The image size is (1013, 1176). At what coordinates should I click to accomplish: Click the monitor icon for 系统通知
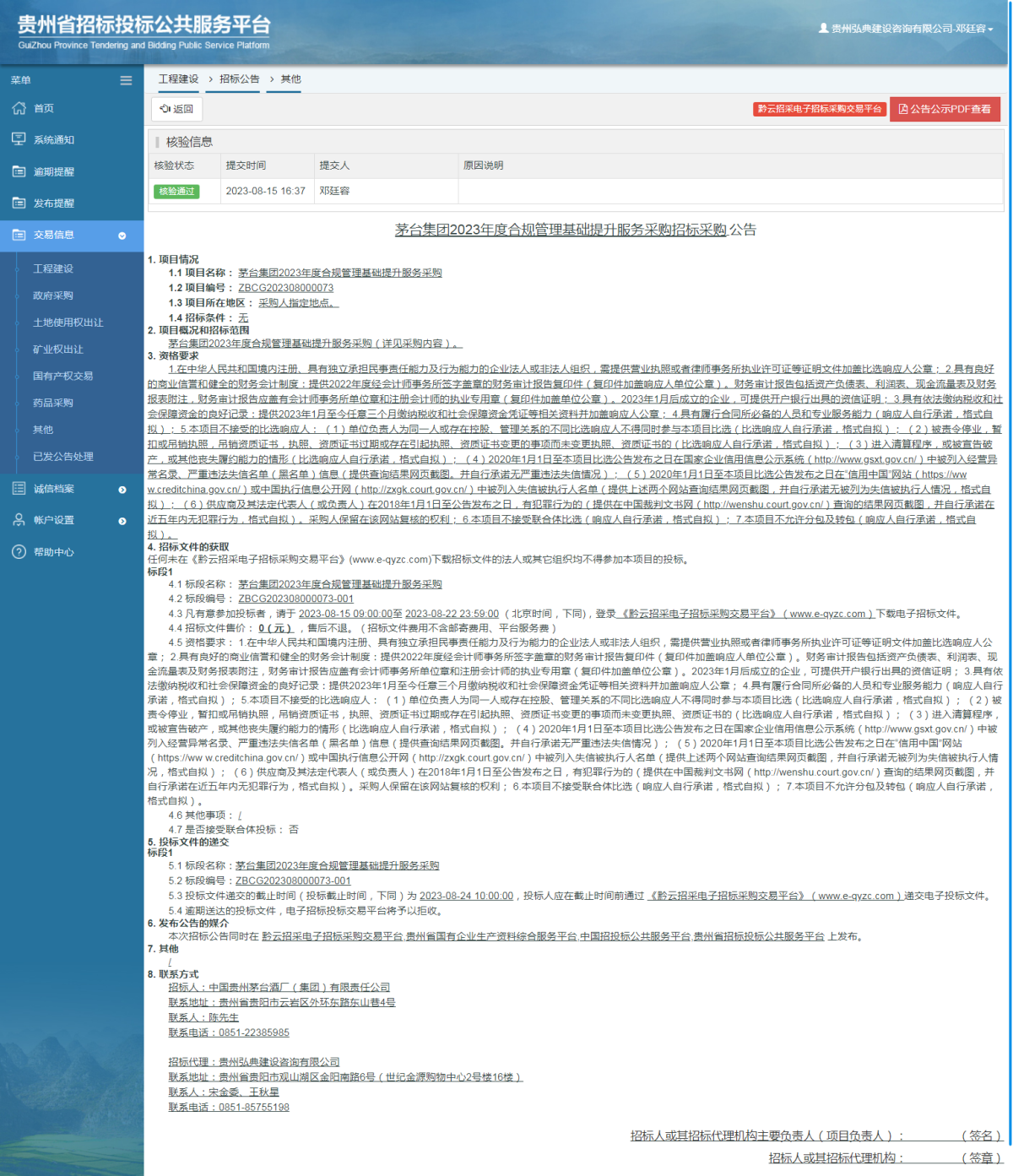[x=19, y=139]
